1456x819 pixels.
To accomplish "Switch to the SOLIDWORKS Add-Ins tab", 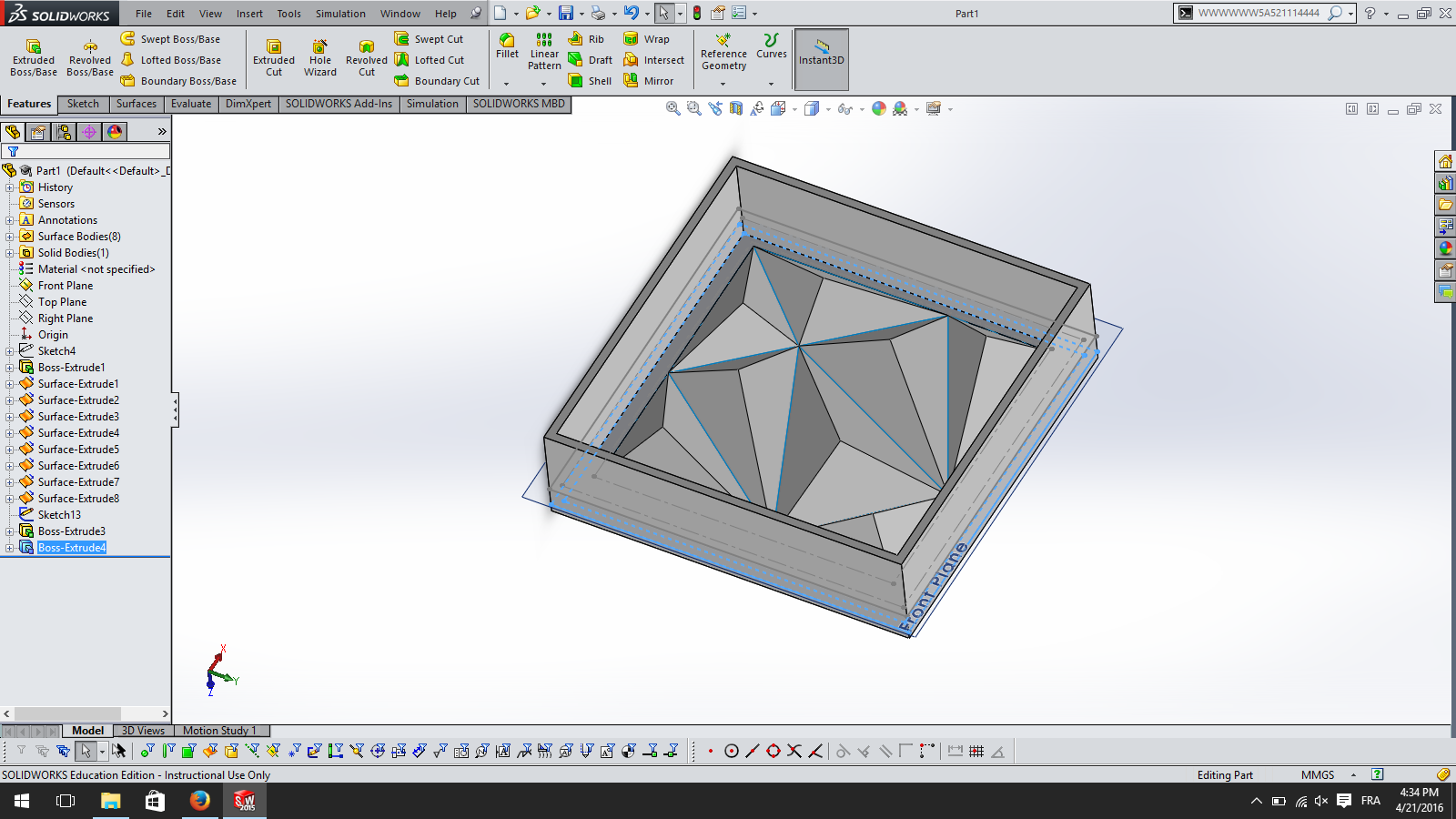I will [x=339, y=104].
